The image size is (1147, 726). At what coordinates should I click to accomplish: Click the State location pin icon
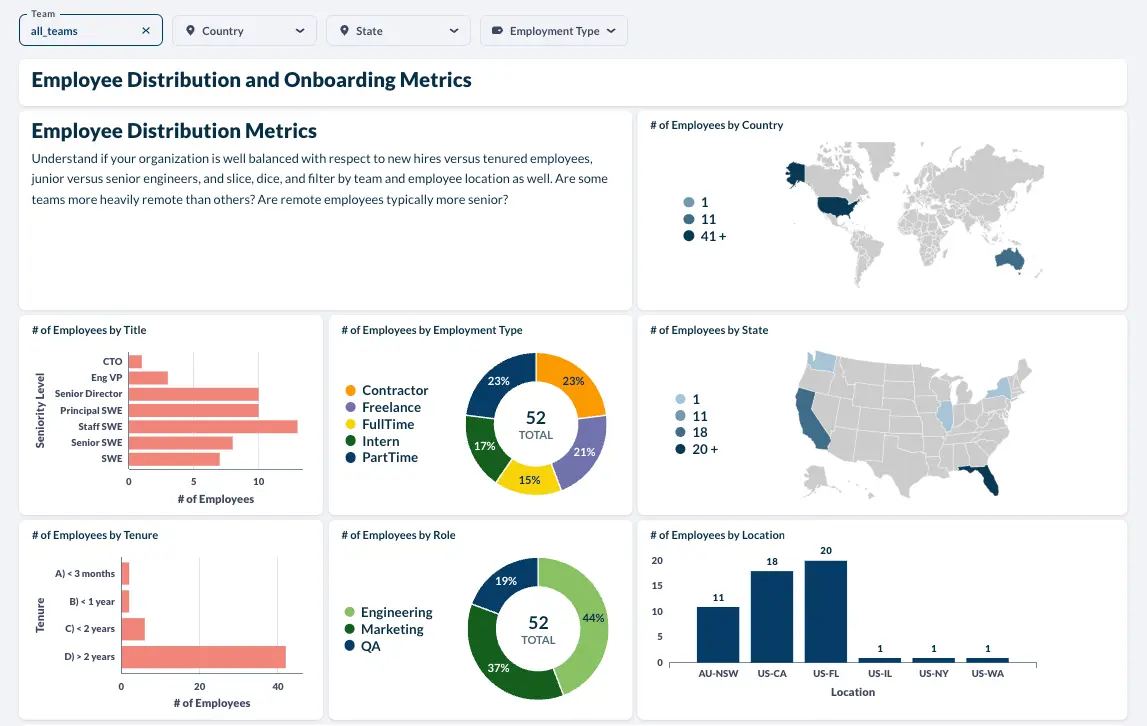click(344, 31)
